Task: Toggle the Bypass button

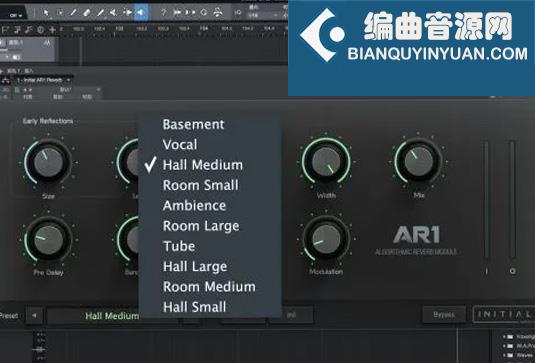Action: coord(444,315)
